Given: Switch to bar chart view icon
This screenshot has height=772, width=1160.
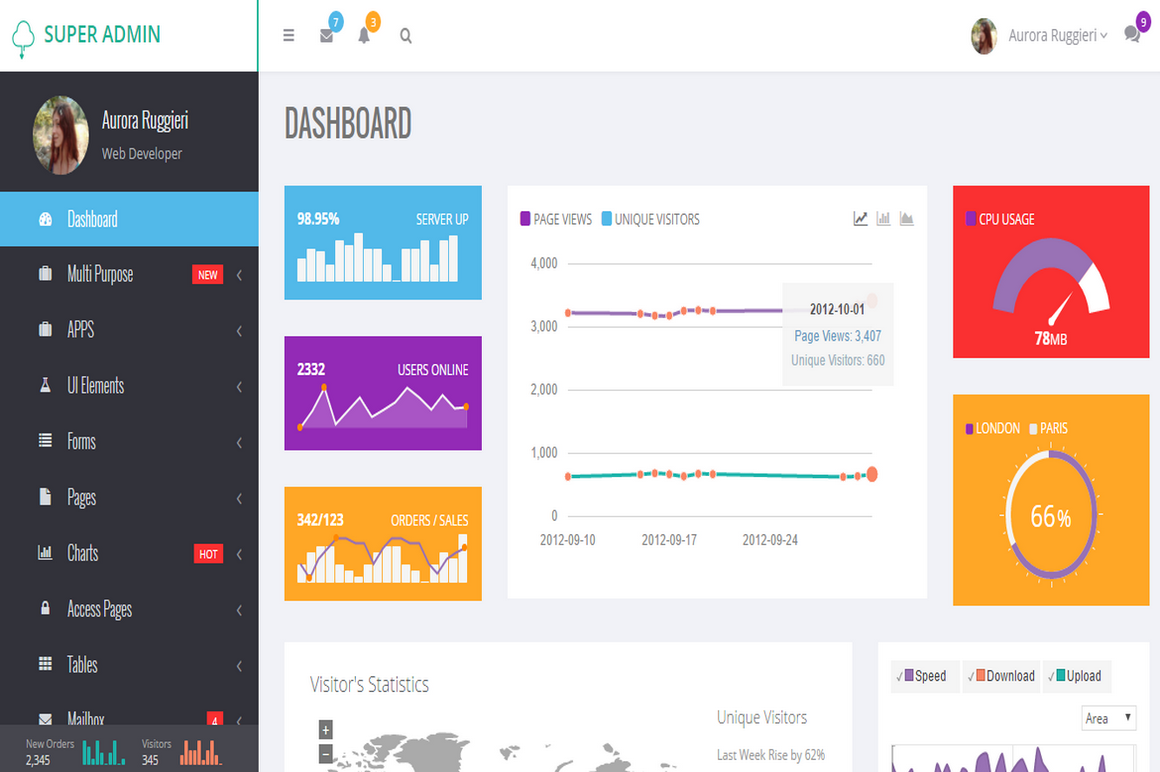Looking at the screenshot, I should click(883, 219).
